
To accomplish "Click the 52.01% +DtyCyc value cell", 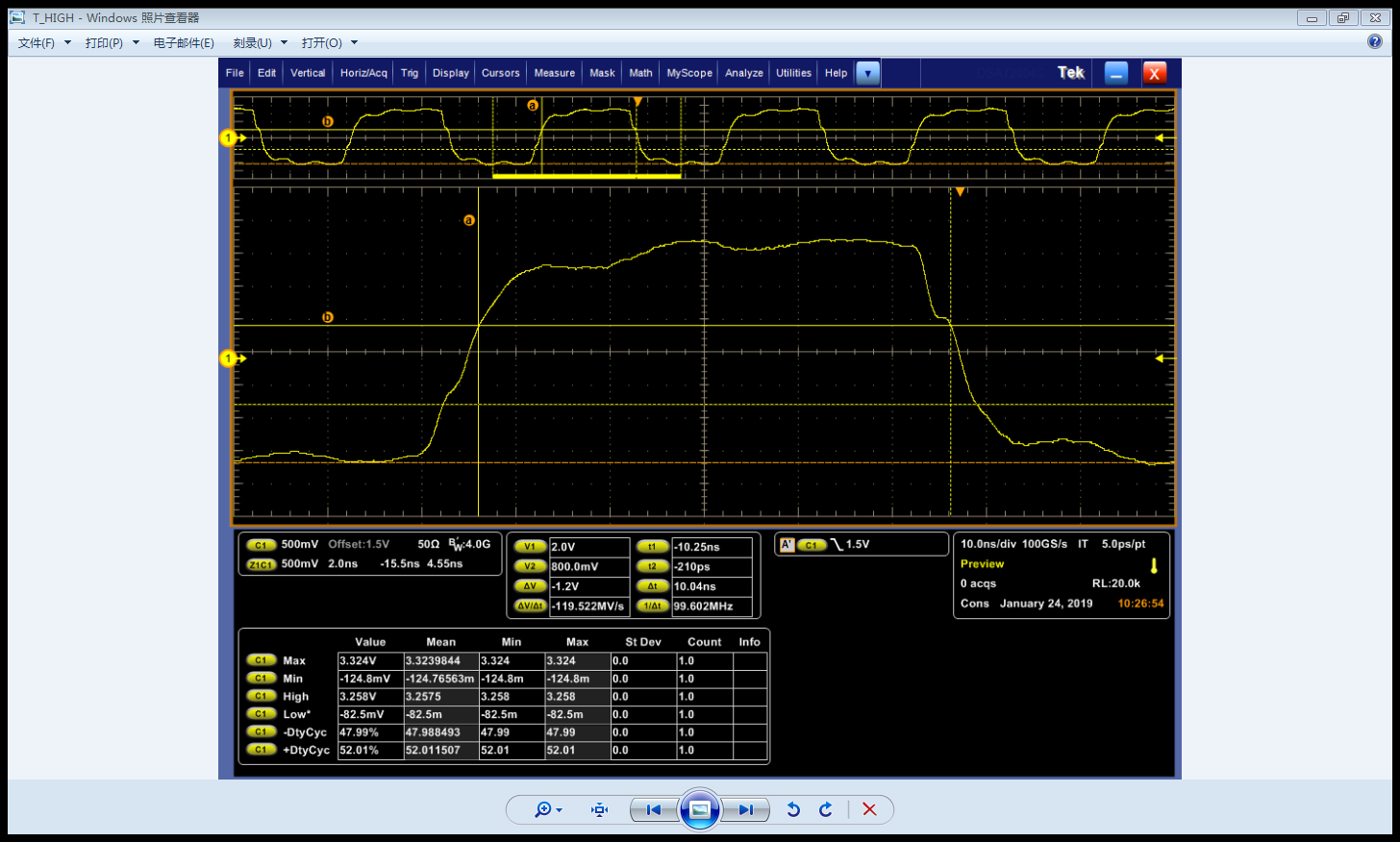I will 370,750.
